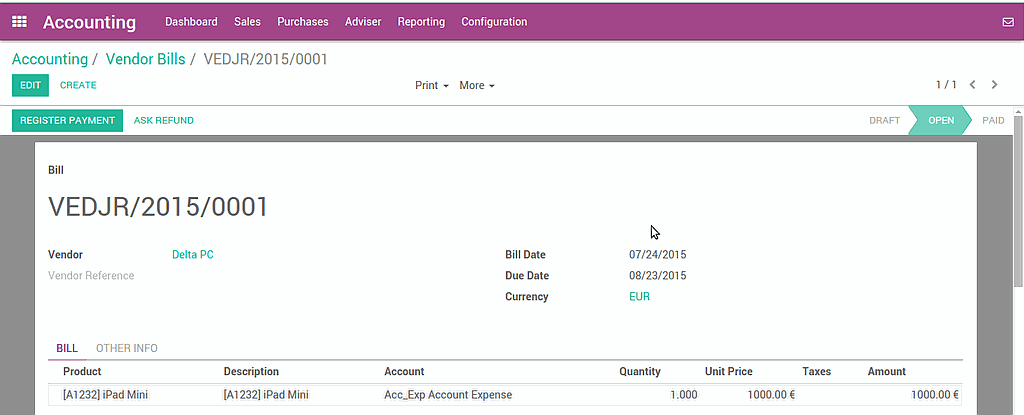Screen dimensions: 1024x415
Task: Click the Edit button
Action: 30,86
